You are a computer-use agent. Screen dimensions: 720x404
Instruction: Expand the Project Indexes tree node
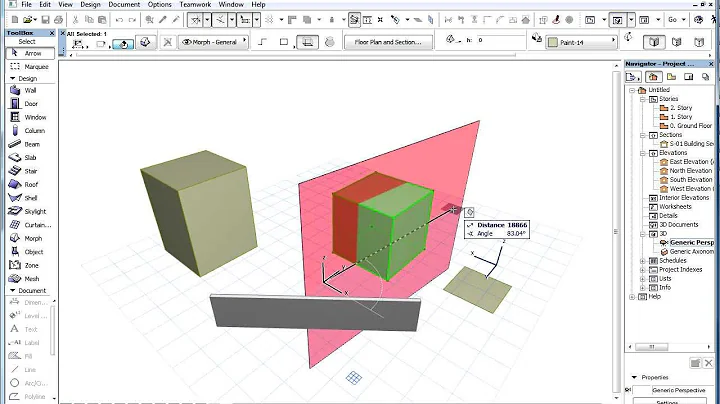pos(643,270)
